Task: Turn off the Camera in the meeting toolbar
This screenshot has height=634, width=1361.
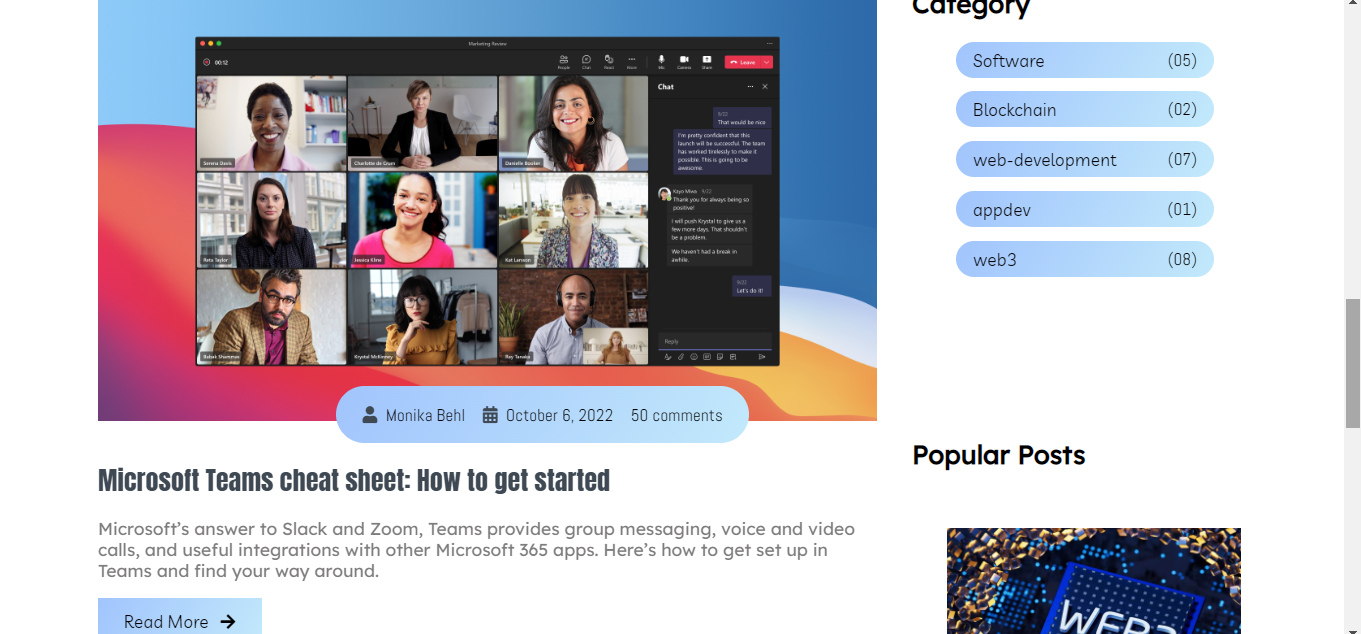Action: pyautogui.click(x=685, y=60)
